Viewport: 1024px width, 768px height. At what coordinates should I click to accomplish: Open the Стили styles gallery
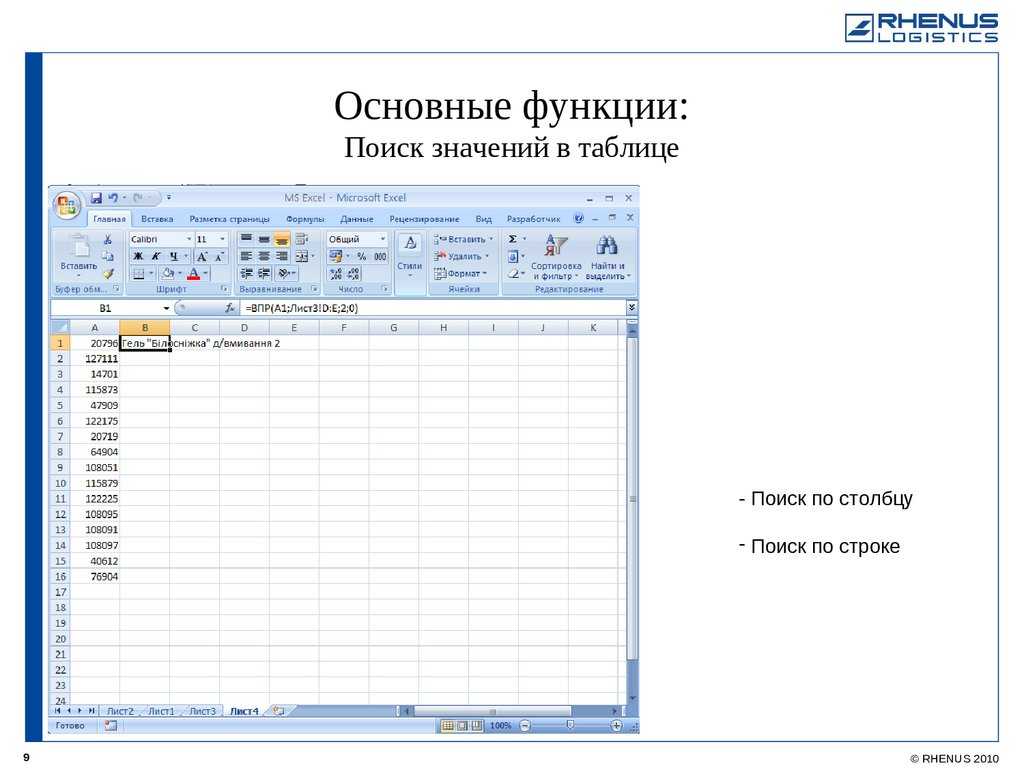pyautogui.click(x=409, y=255)
